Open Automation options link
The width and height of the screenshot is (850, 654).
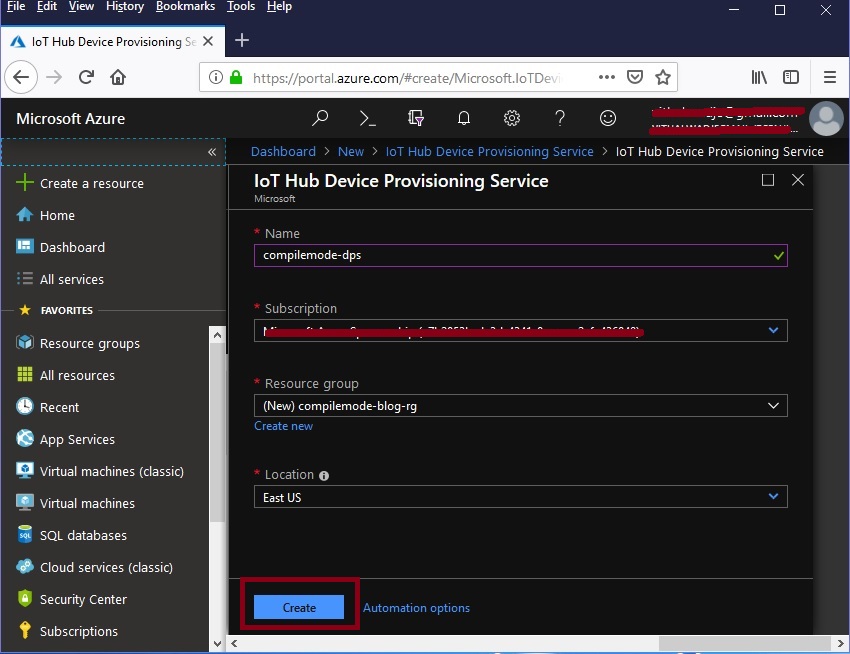[x=416, y=607]
